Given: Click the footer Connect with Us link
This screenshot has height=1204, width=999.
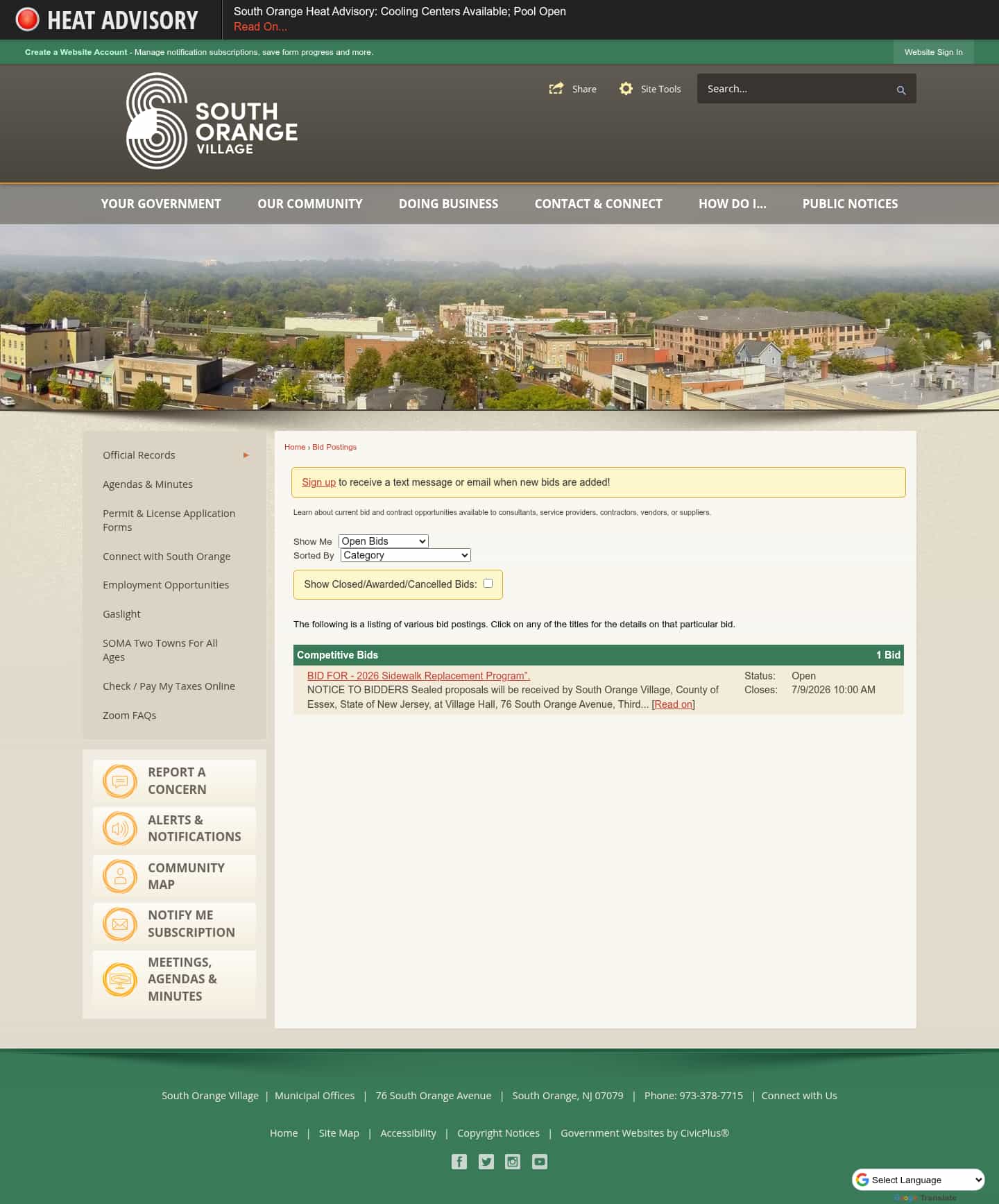Looking at the screenshot, I should pyautogui.click(x=799, y=1096).
